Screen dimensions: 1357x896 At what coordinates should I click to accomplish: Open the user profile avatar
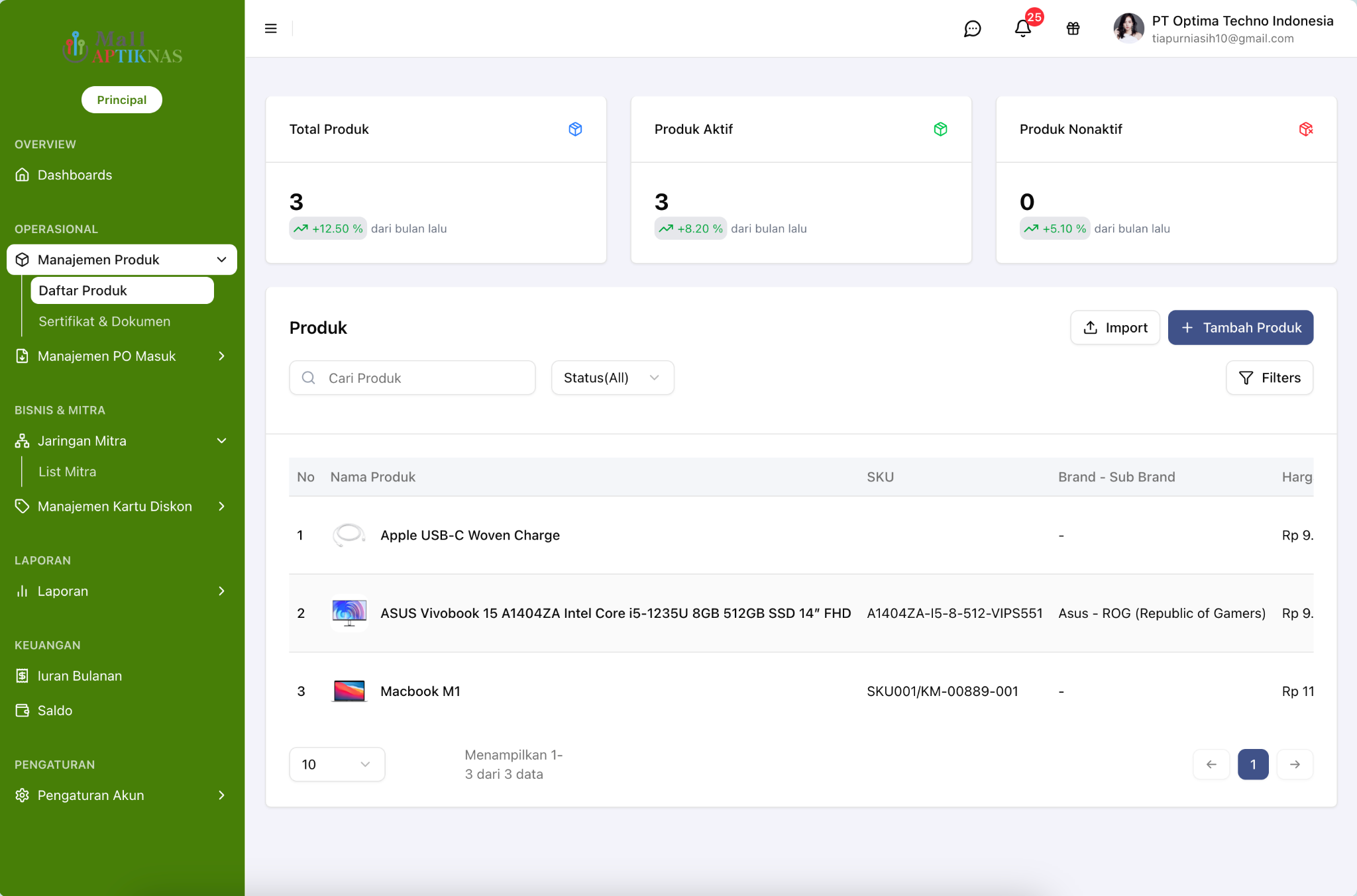[1128, 28]
